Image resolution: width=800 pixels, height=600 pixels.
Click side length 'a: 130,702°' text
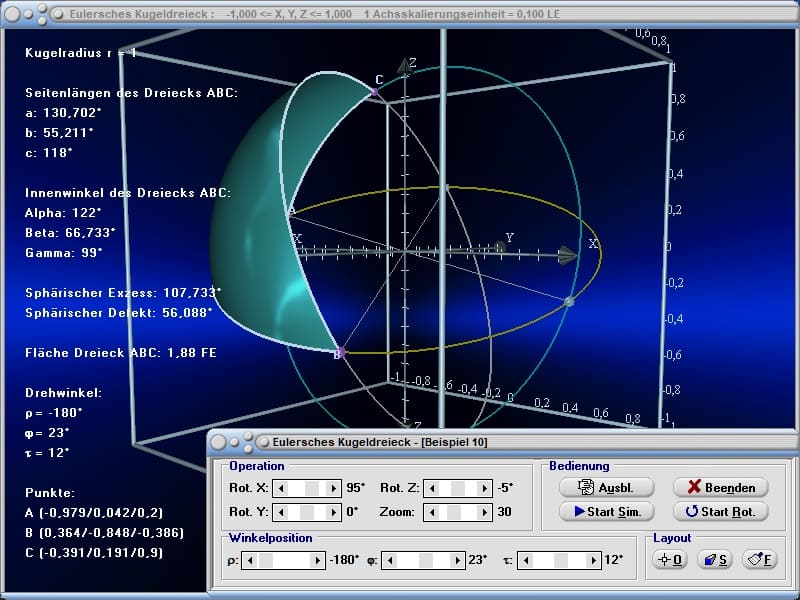[64, 113]
